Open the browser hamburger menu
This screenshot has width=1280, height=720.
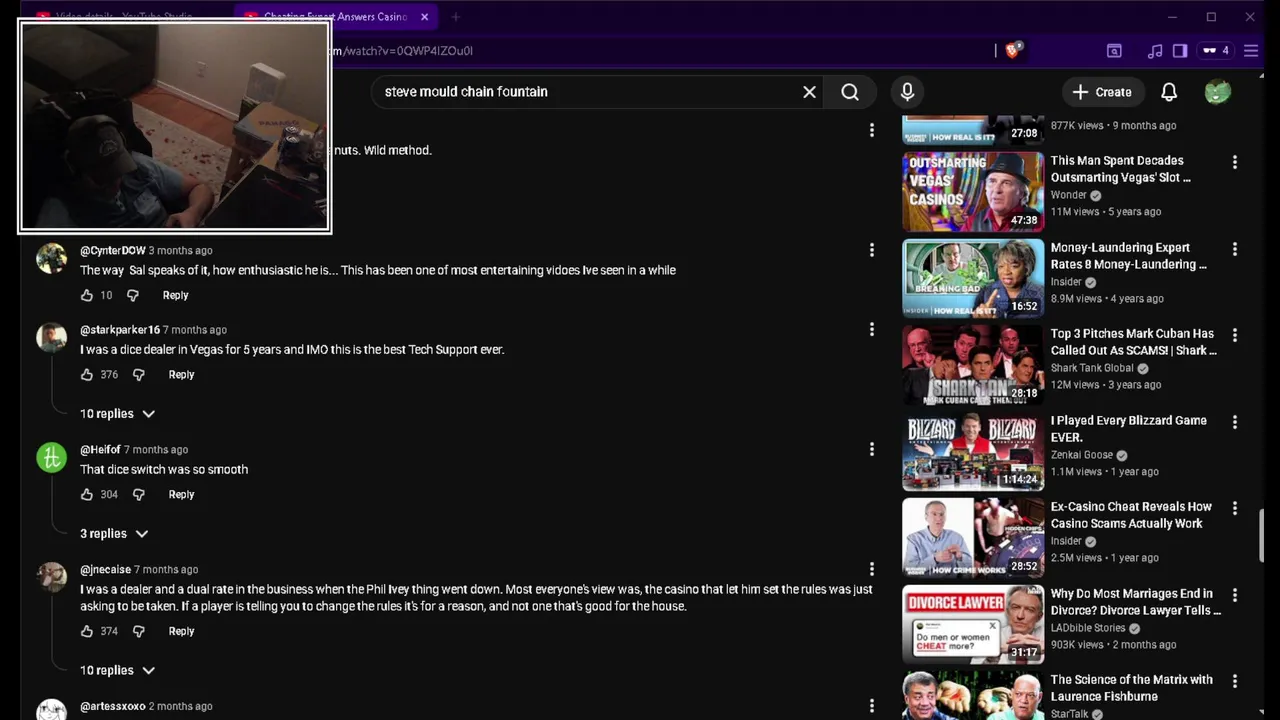click(1251, 51)
